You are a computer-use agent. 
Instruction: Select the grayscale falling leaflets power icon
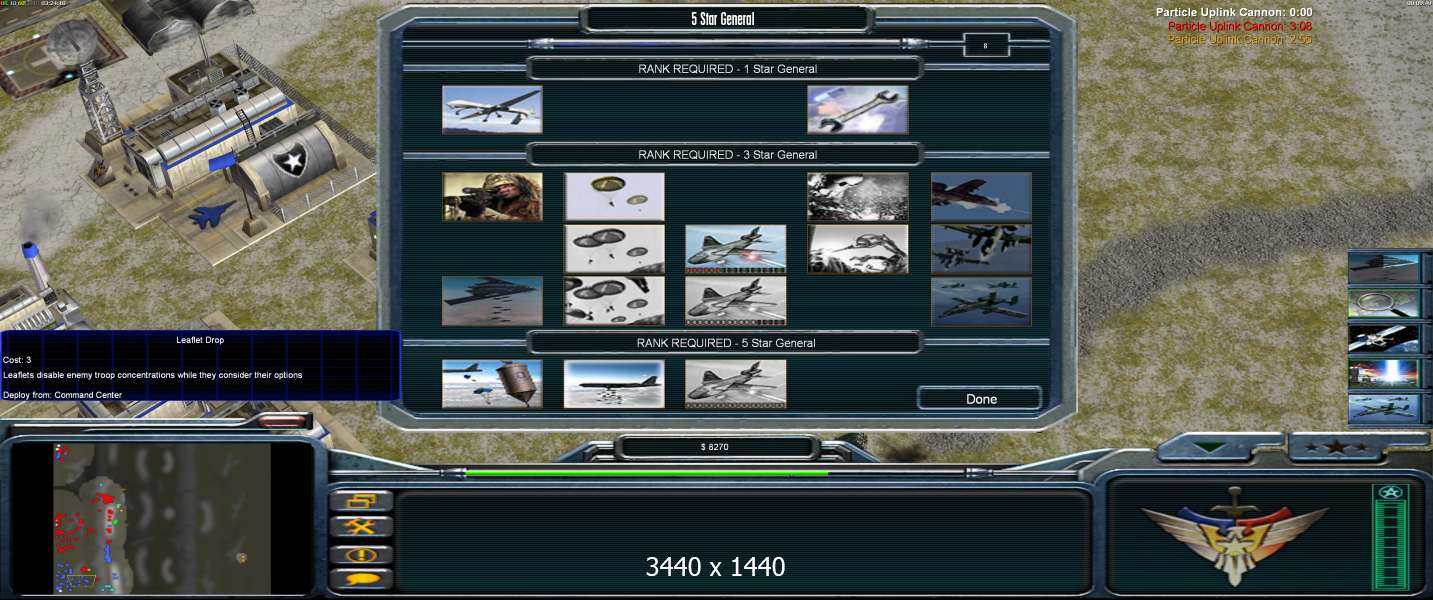pos(858,197)
